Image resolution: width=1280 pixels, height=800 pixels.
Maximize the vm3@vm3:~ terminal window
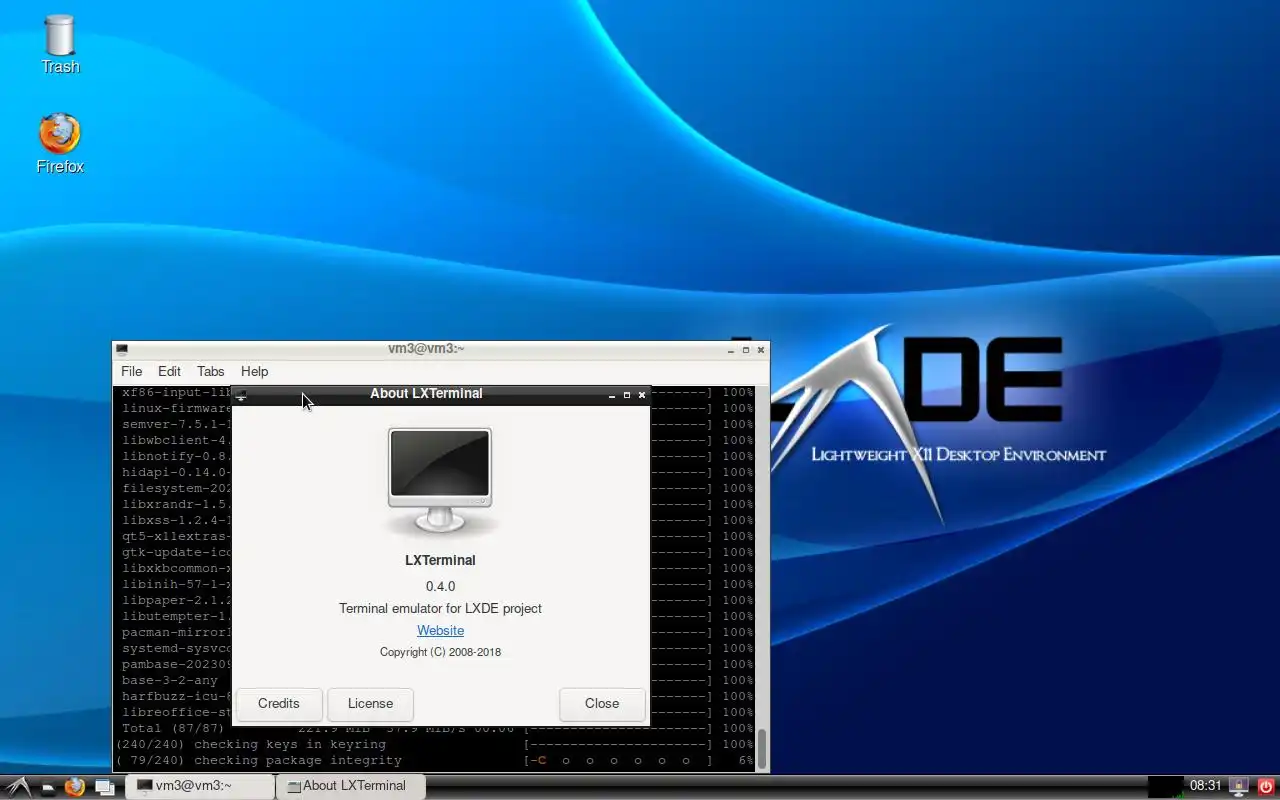(x=746, y=350)
